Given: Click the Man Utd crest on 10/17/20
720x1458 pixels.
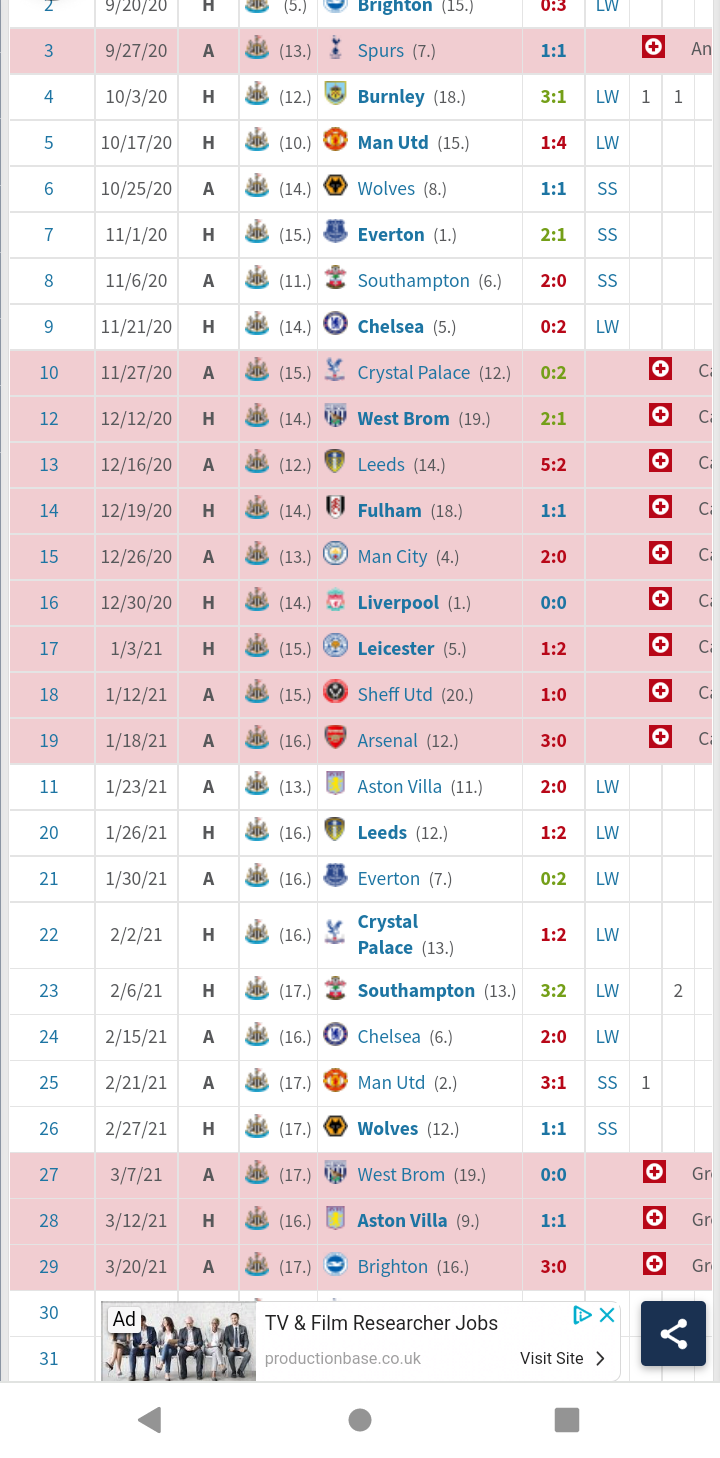Looking at the screenshot, I should click(336, 141).
